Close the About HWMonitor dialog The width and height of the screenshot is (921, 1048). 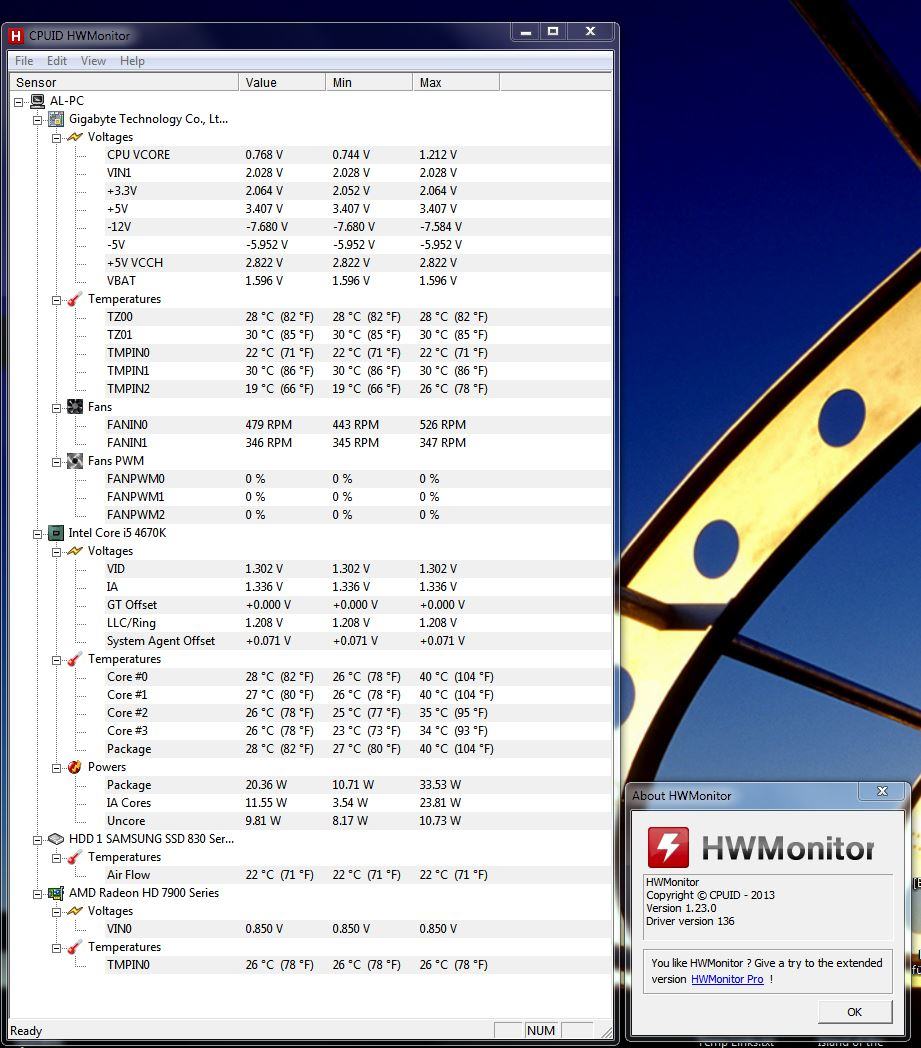click(882, 791)
